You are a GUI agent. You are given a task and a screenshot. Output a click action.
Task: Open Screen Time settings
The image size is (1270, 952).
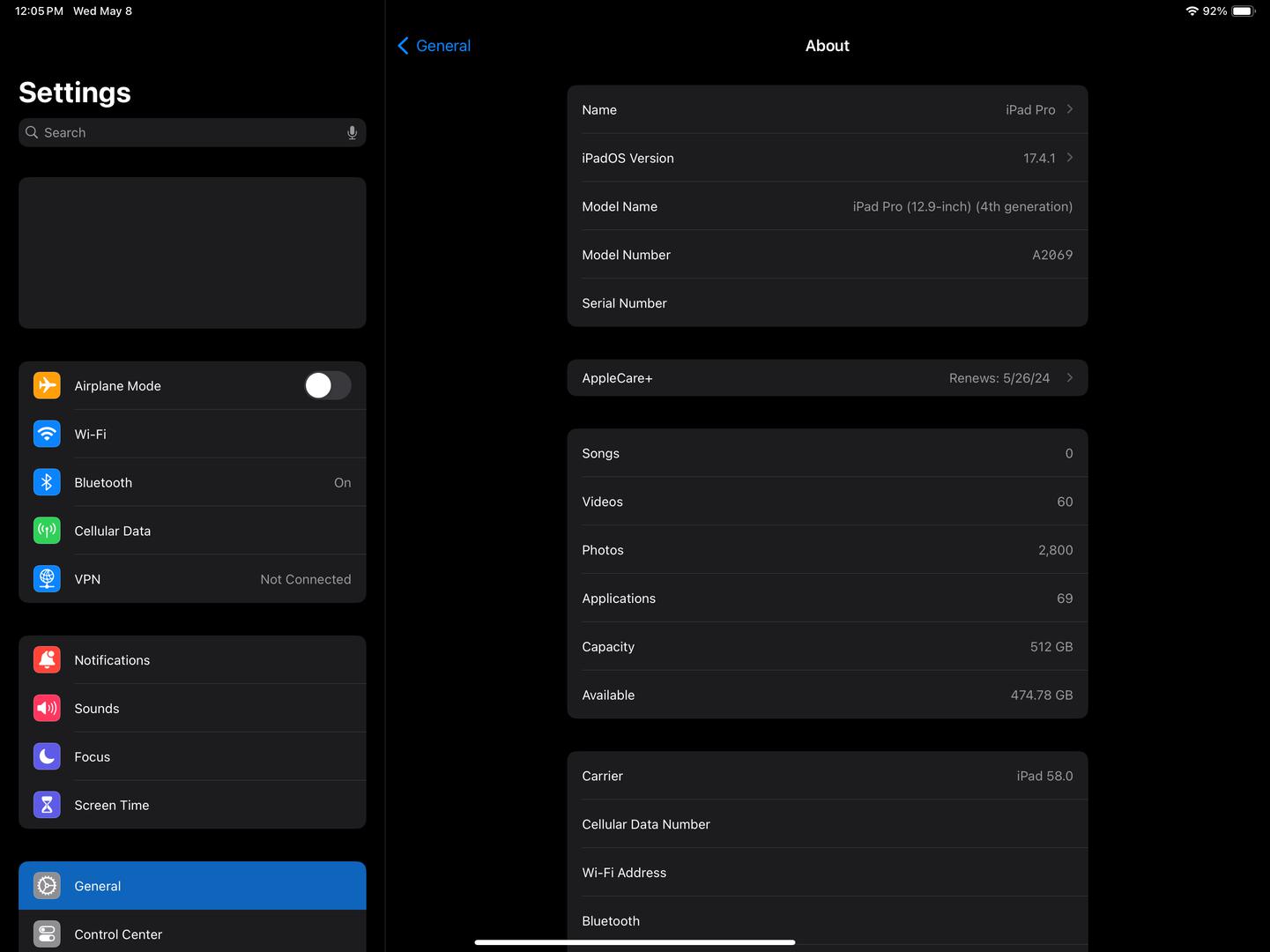click(192, 805)
